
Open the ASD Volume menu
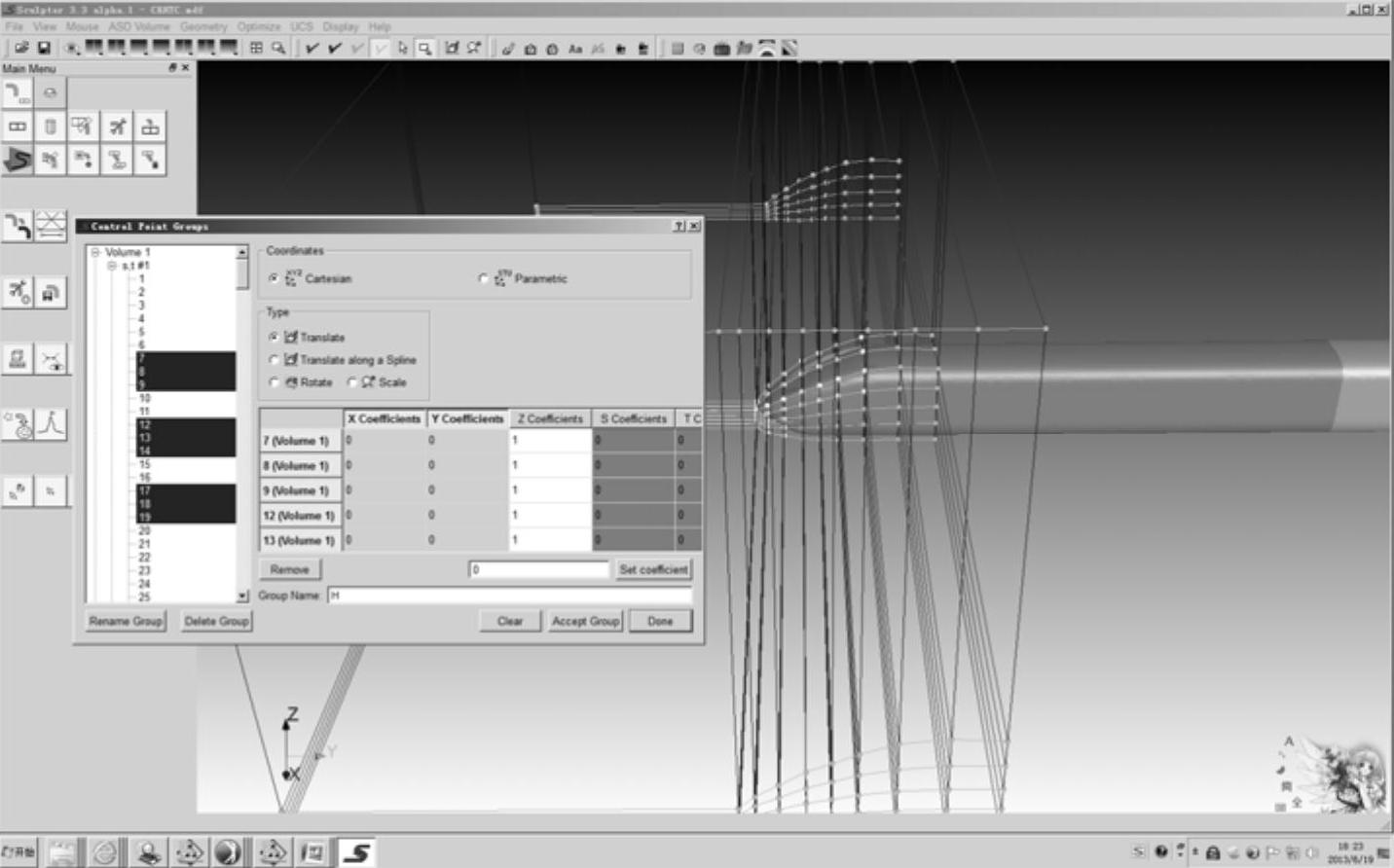coord(139,26)
